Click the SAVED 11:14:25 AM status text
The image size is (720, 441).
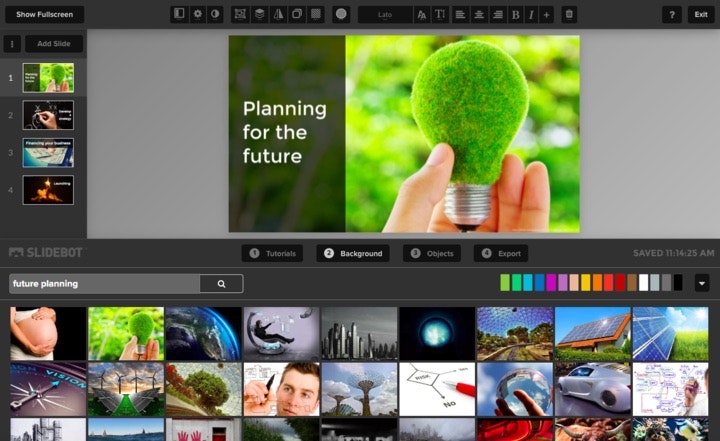[674, 253]
